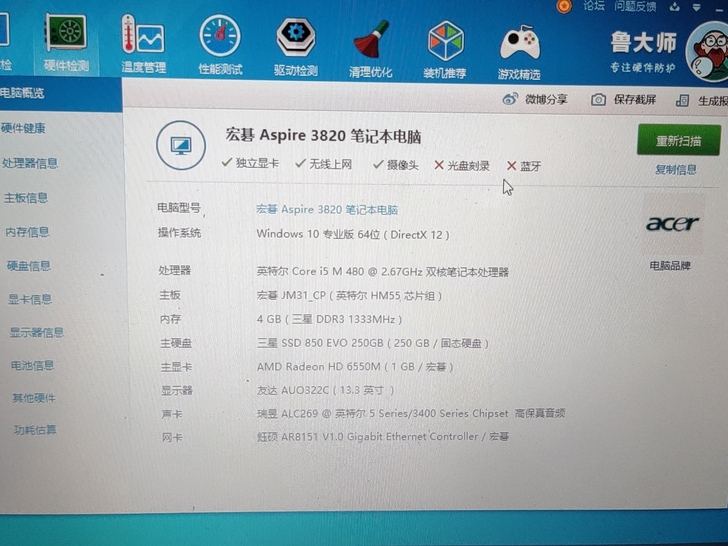728x546 pixels.
Task: Select 显卡信息 in the sidebar
Action: (30, 299)
